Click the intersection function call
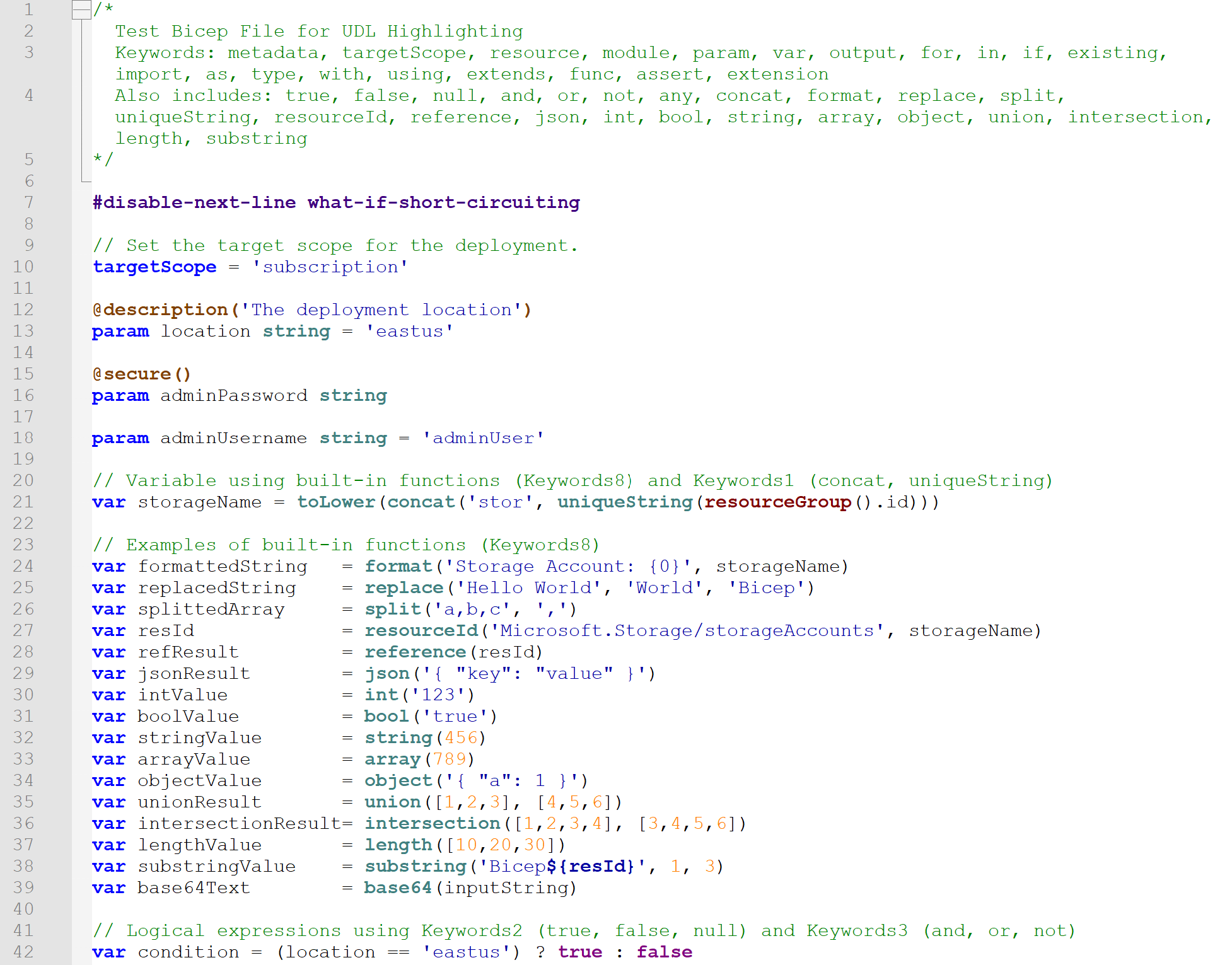 pos(433,823)
